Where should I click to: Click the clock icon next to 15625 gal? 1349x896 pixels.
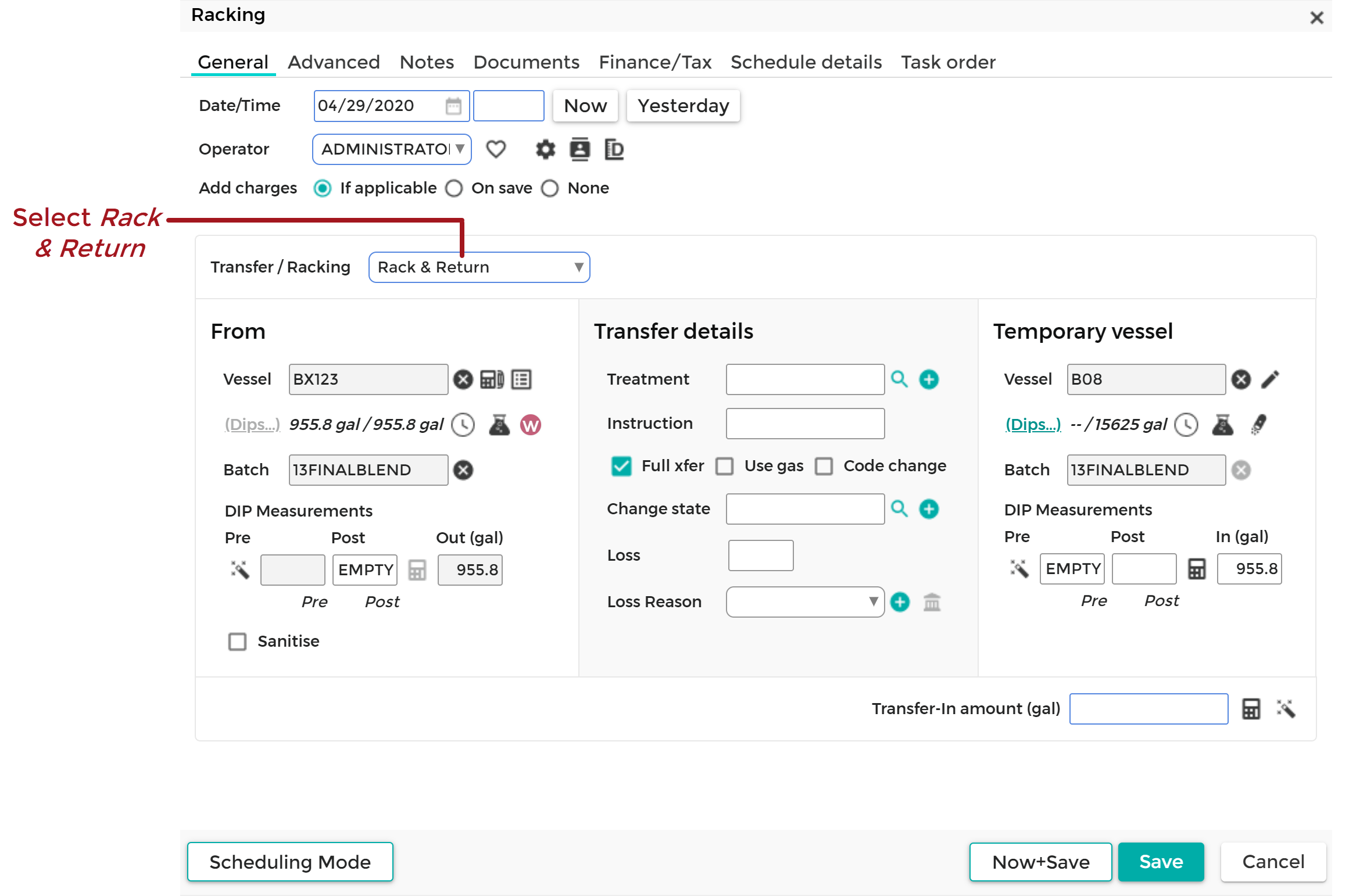tap(1186, 425)
